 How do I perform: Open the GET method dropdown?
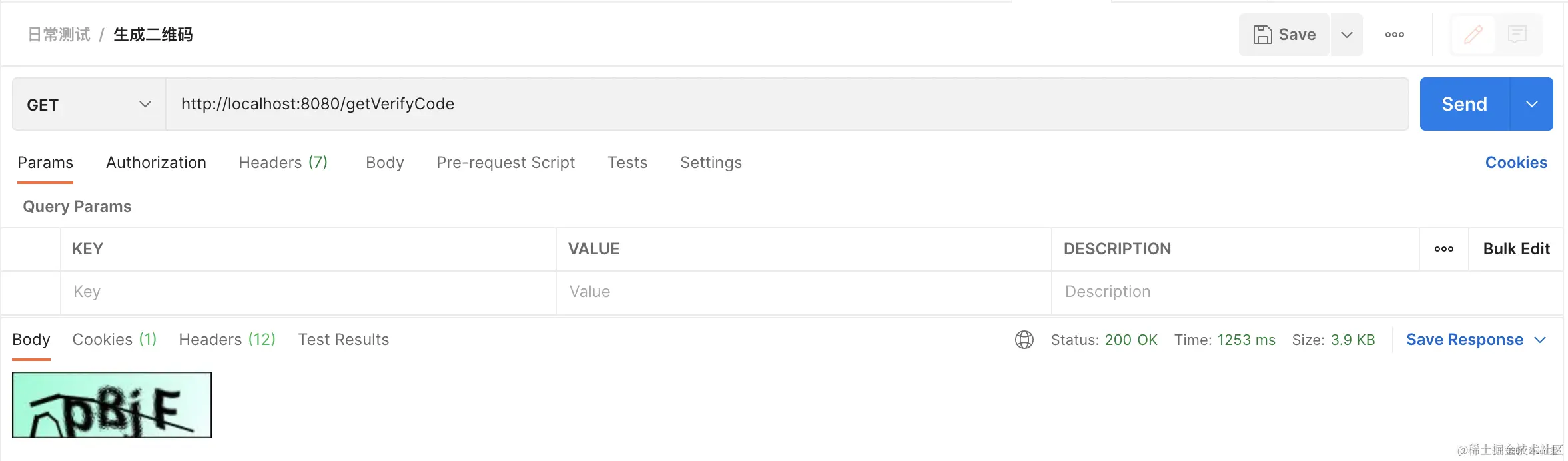pos(89,105)
